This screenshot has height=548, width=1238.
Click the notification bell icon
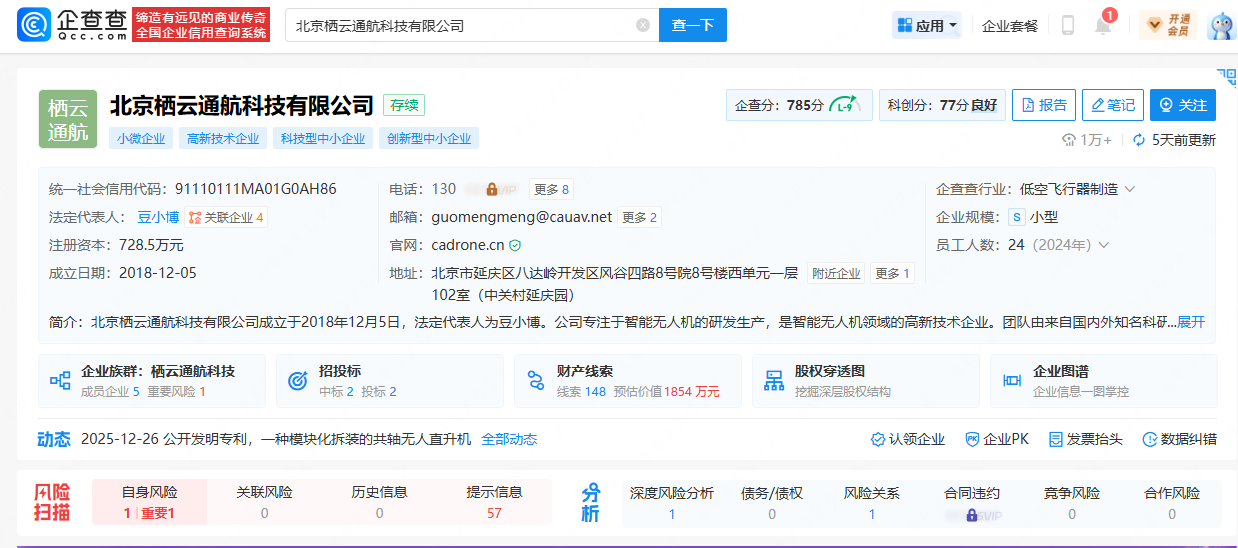(x=1102, y=26)
